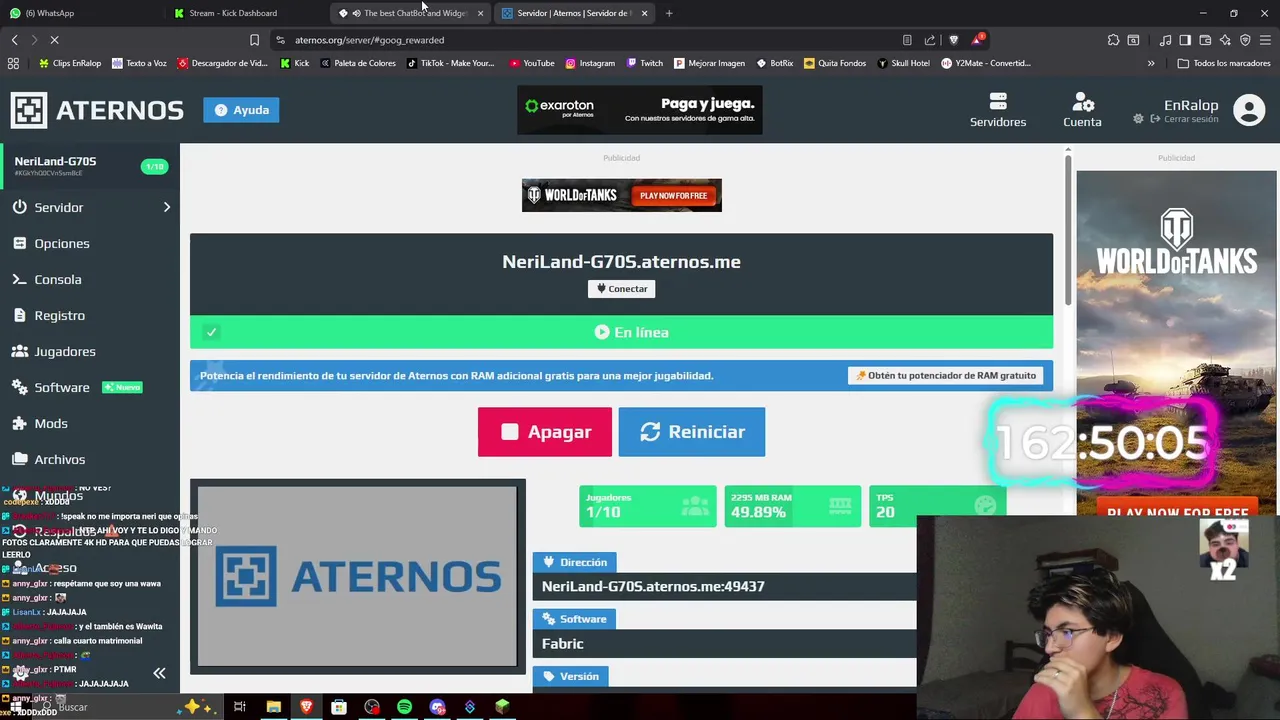Image resolution: width=1280 pixels, height=720 pixels.
Task: Toggle reader mode icon
Action: (x=907, y=40)
